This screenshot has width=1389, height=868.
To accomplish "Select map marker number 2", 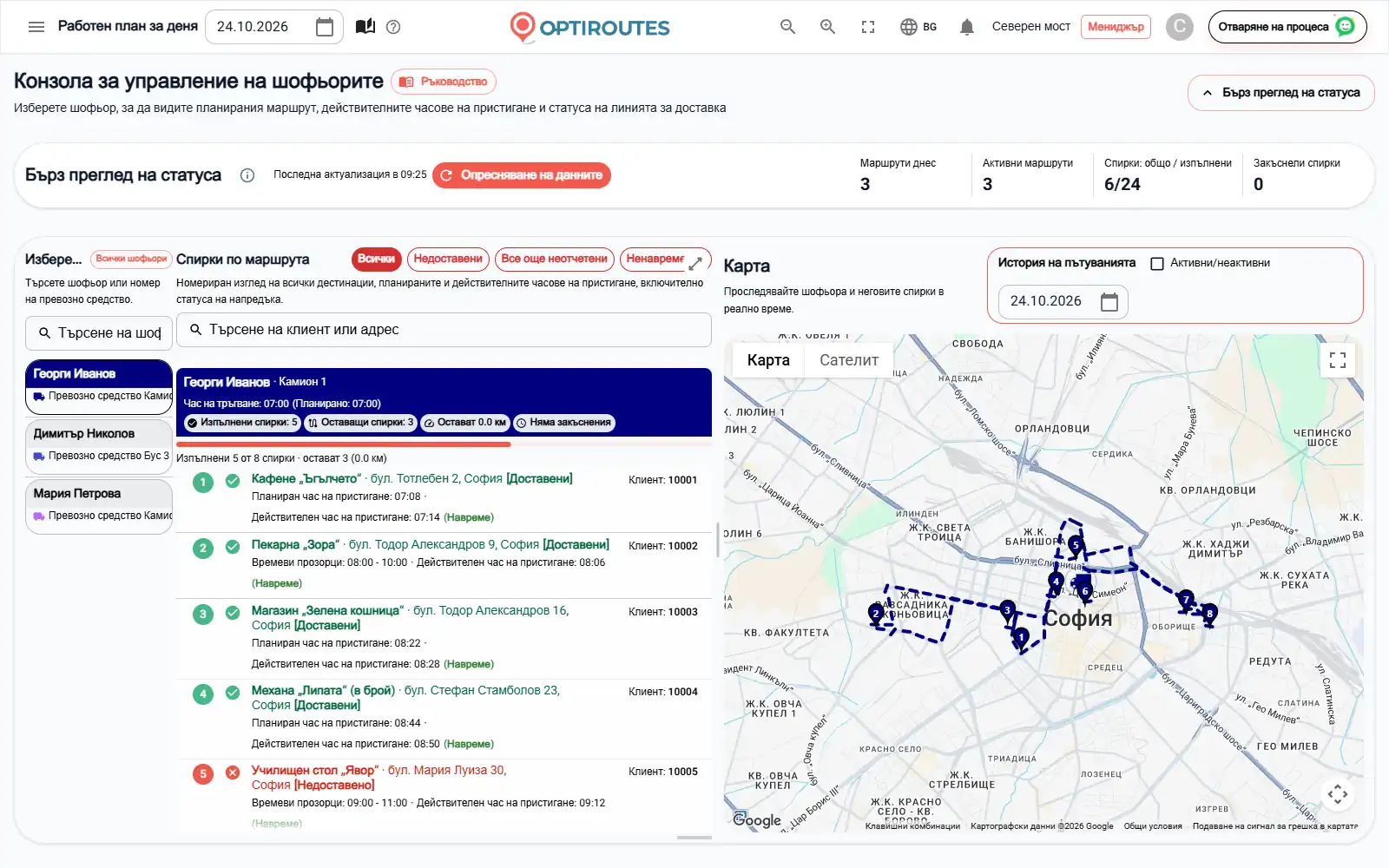I will (x=876, y=615).
